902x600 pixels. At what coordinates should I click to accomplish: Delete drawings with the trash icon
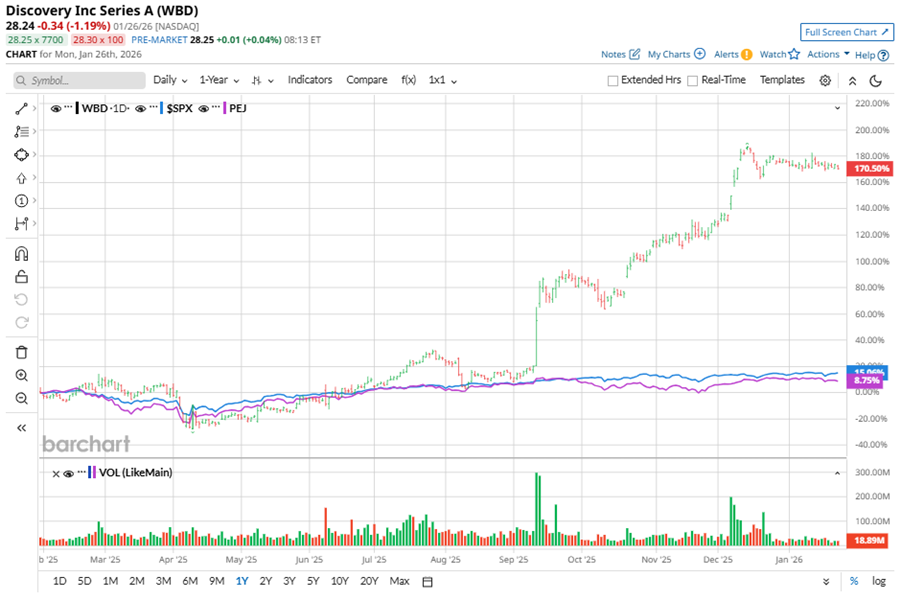point(21,353)
